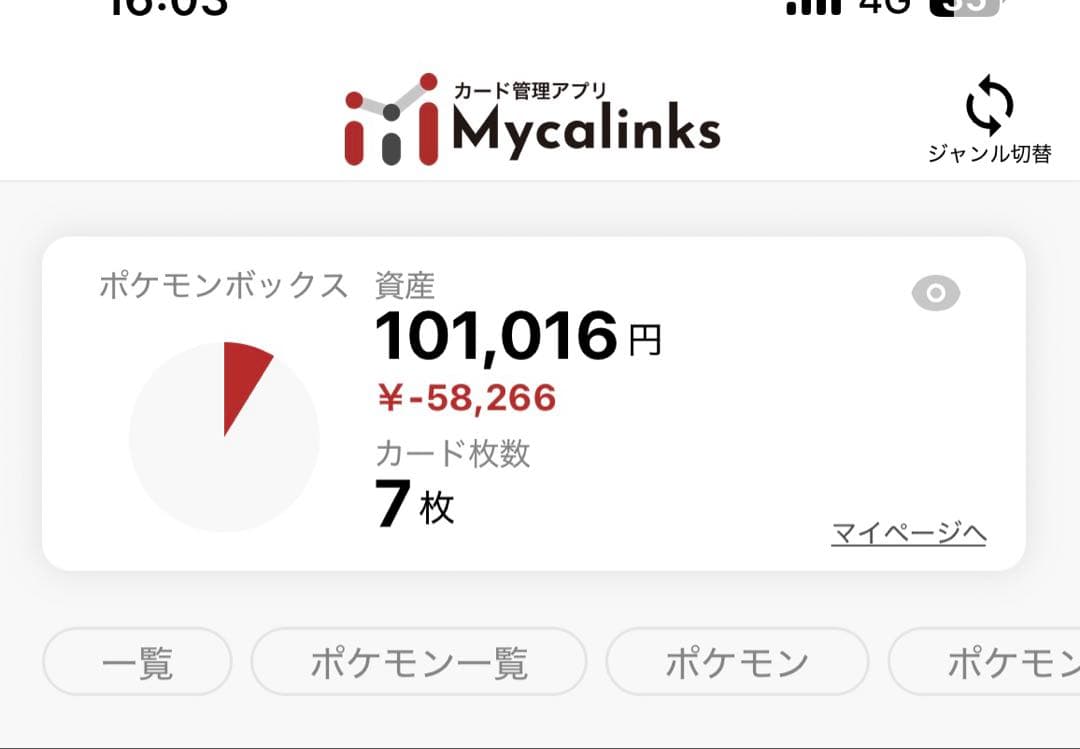Tap the battery icon in the status bar
The image size is (1080, 749).
coord(963,6)
